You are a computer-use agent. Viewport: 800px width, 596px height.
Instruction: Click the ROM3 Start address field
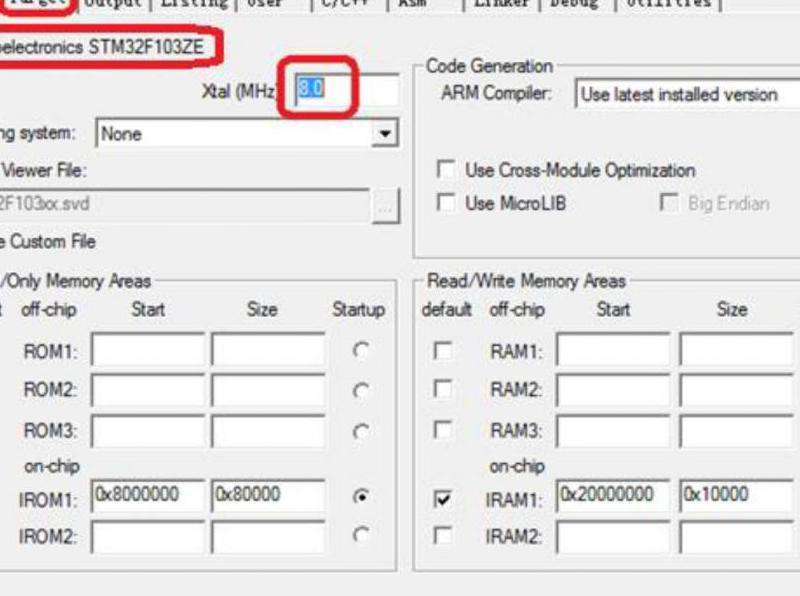[148, 431]
